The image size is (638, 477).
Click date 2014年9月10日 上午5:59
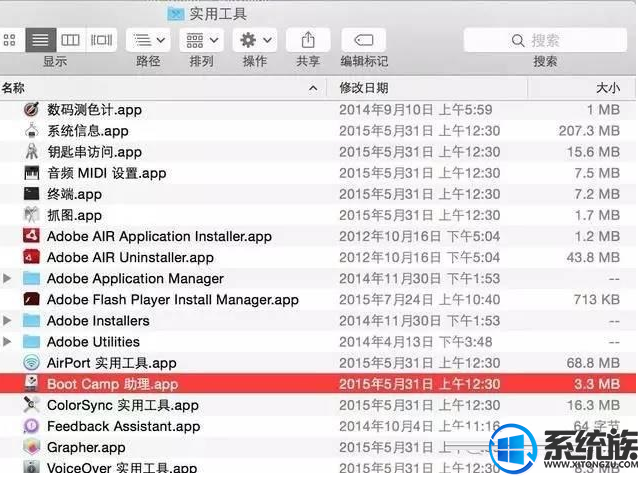pos(416,109)
